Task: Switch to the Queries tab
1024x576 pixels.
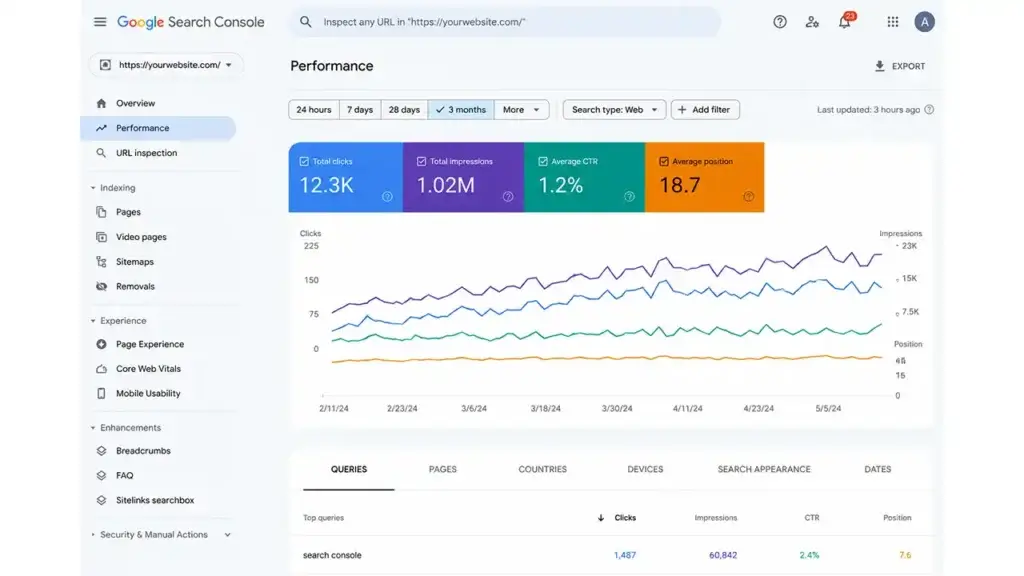Action: [x=349, y=470]
